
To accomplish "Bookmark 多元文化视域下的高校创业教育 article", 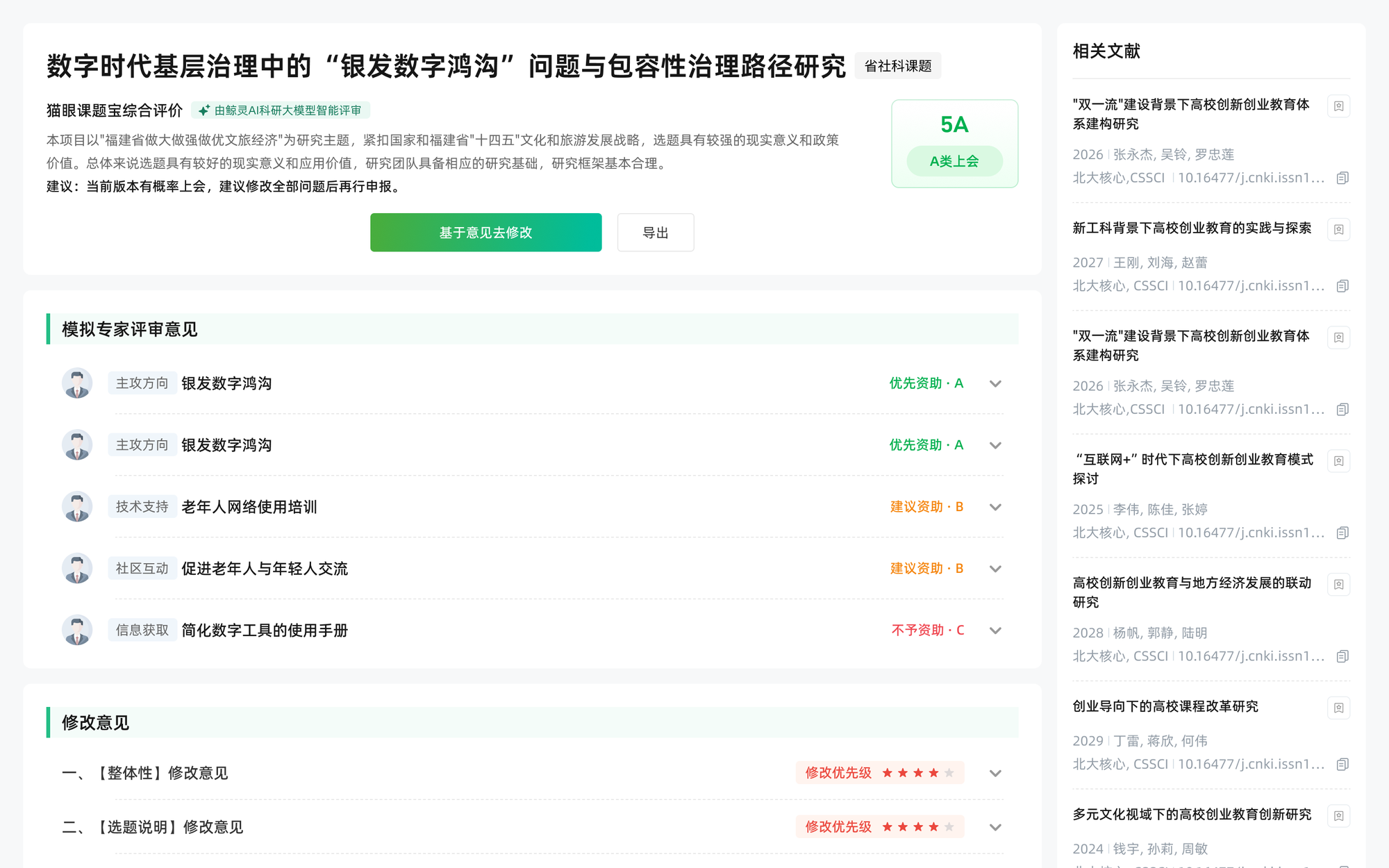I will point(1338,815).
